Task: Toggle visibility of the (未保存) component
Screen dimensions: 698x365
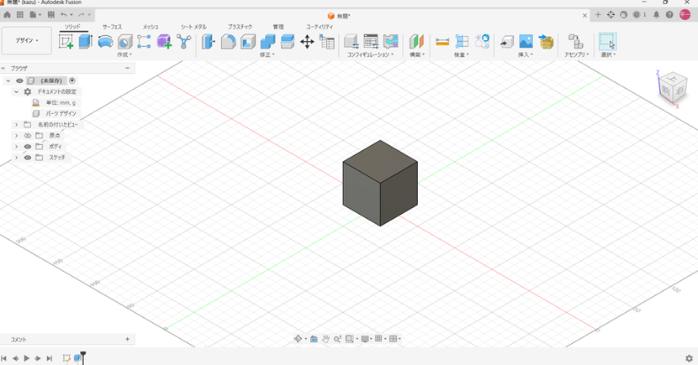Action: [x=20, y=81]
